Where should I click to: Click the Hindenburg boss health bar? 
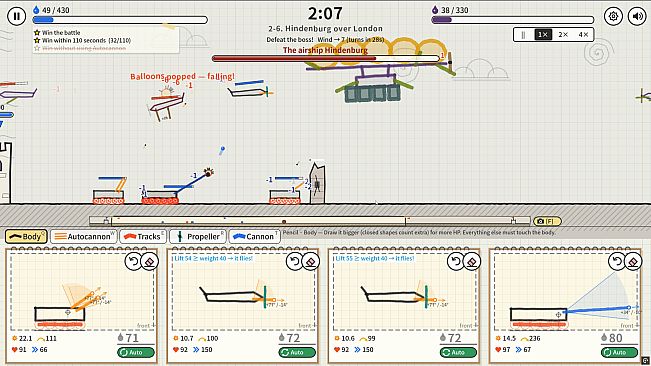pos(326,59)
